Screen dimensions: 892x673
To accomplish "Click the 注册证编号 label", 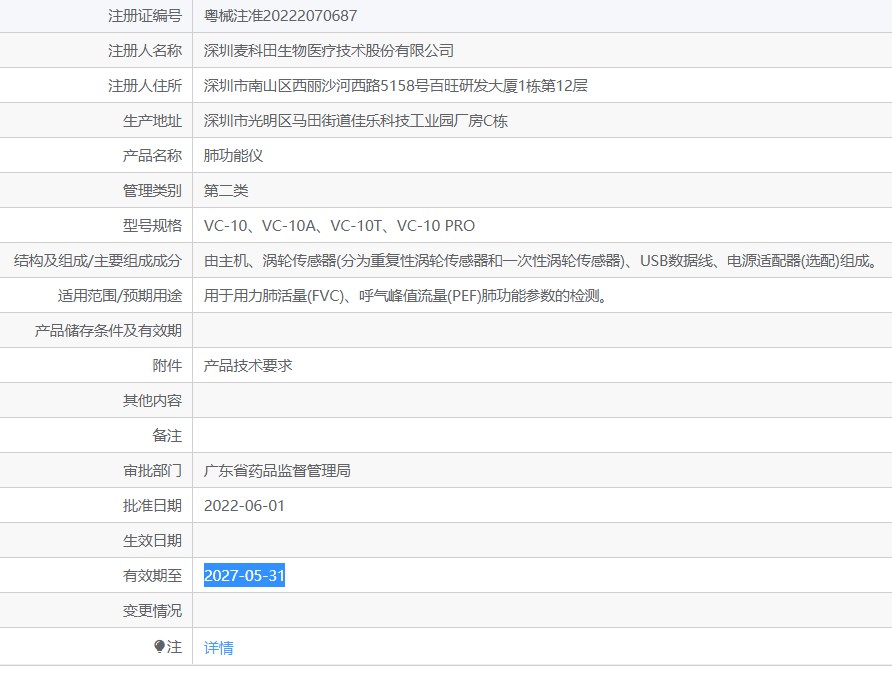I will pos(145,15).
